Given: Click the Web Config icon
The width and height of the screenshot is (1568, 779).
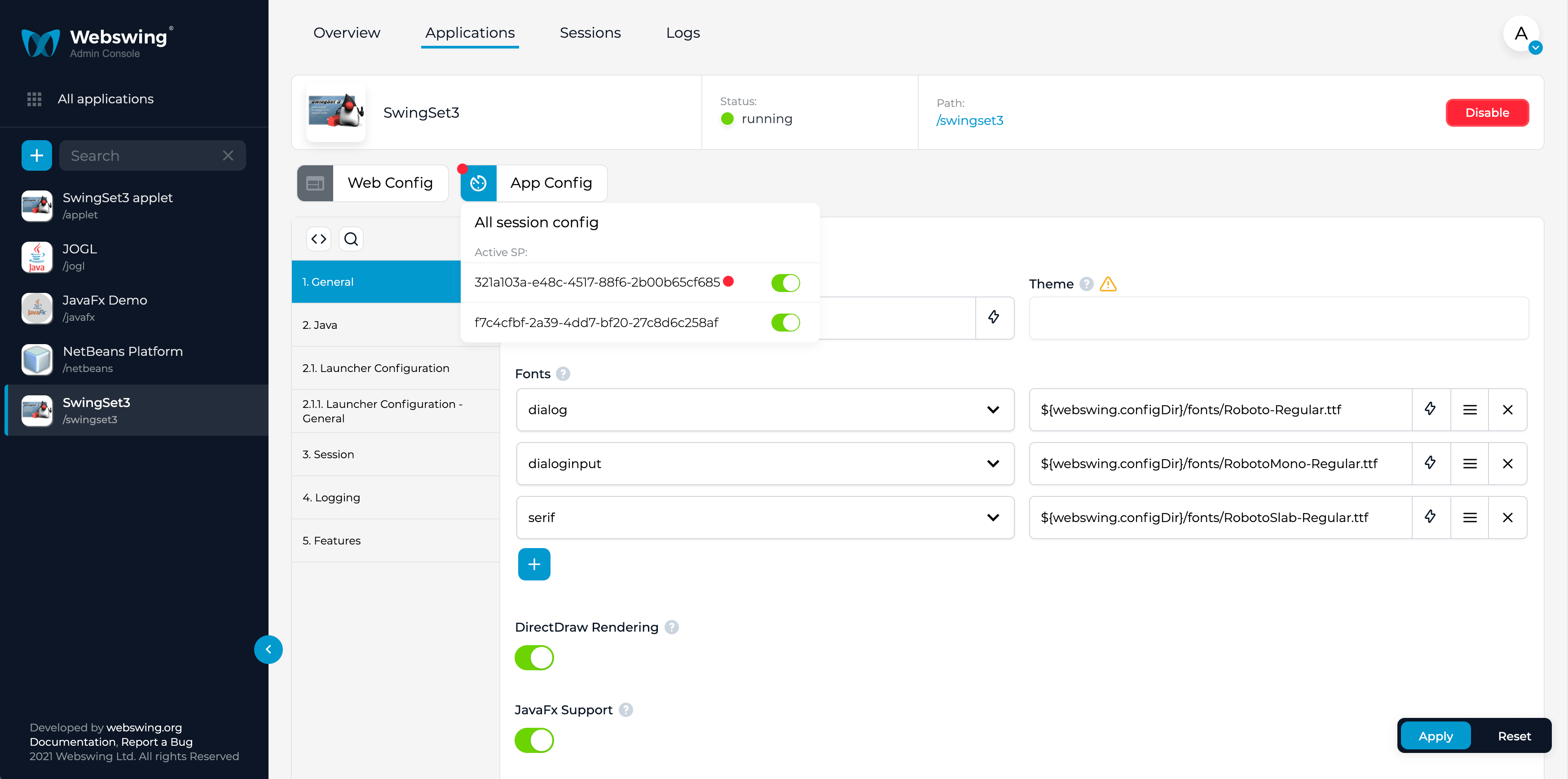Looking at the screenshot, I should click(315, 183).
